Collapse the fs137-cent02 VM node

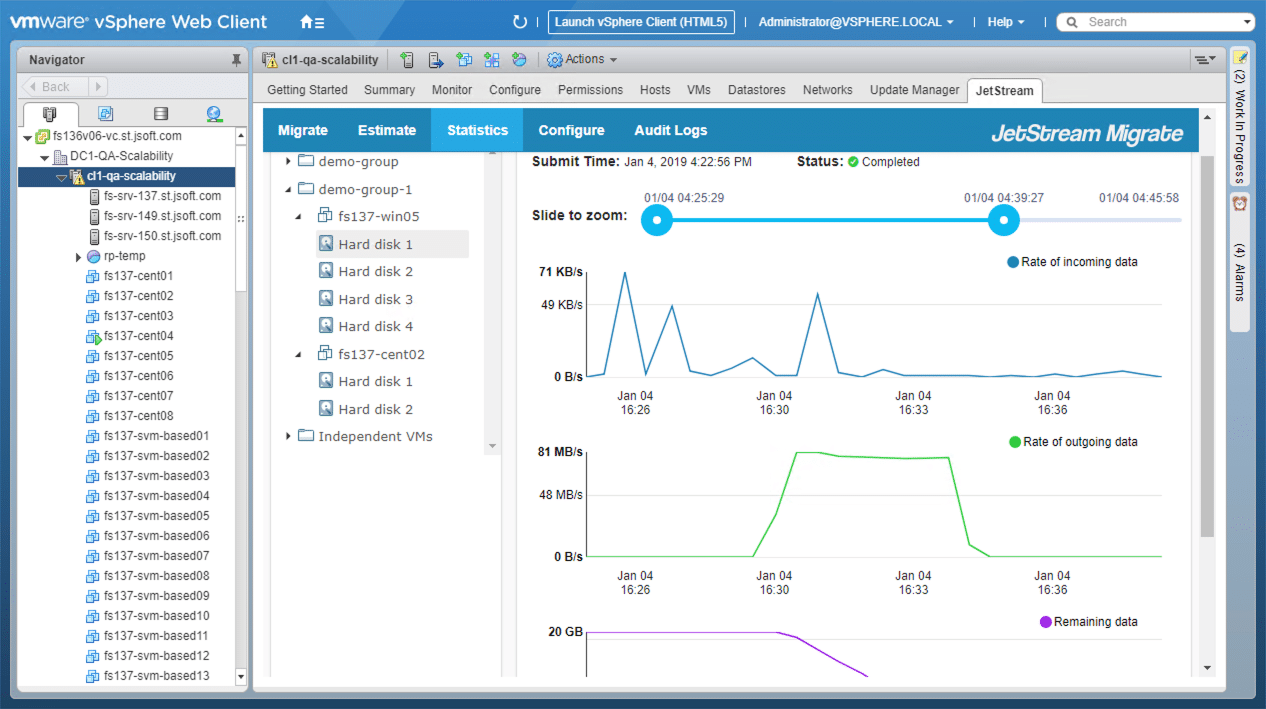coord(298,354)
